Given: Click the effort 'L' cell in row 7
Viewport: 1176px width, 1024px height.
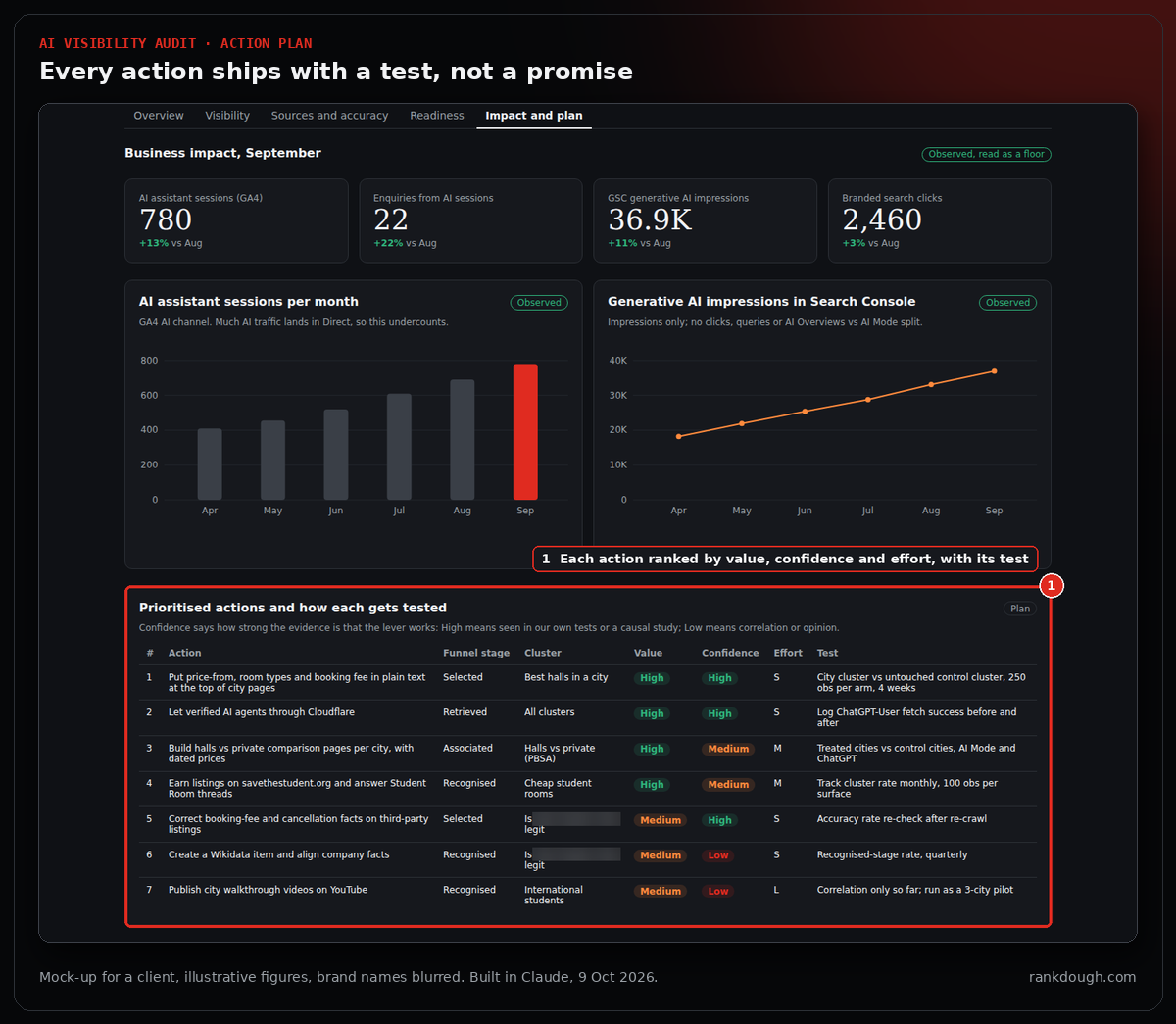Looking at the screenshot, I should pos(776,890).
